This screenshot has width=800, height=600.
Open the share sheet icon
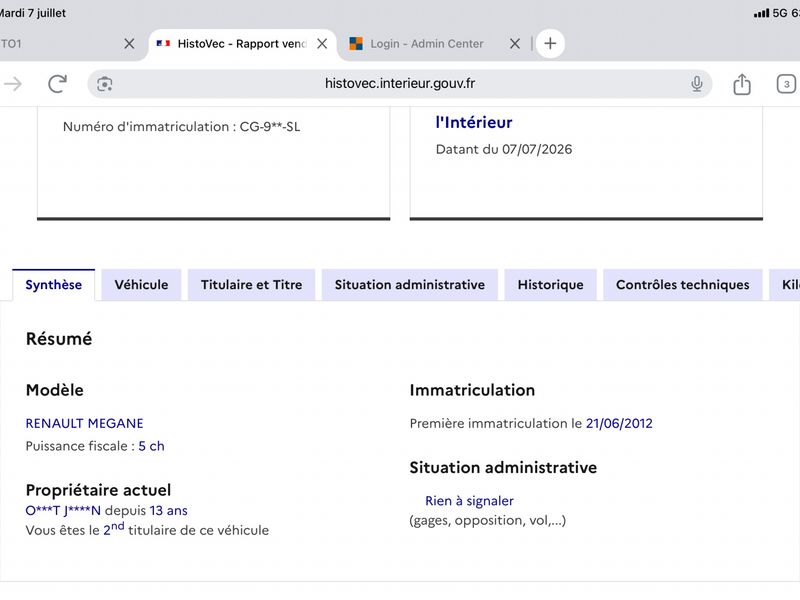[742, 84]
